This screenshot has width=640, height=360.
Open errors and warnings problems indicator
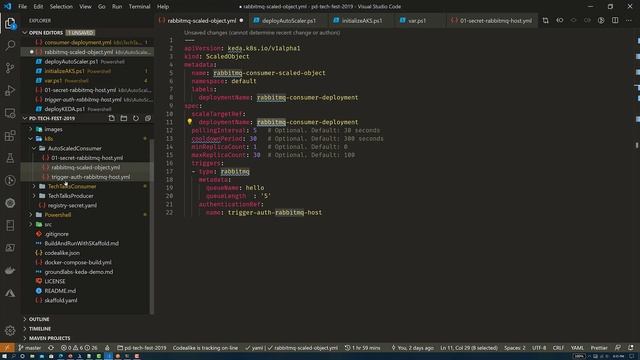[79, 348]
